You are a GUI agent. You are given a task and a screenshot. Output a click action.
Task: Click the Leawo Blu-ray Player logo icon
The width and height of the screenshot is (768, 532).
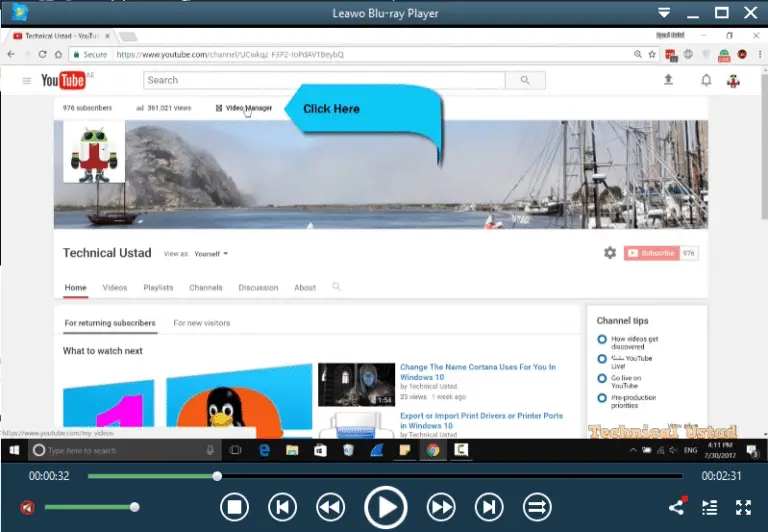click(x=20, y=13)
